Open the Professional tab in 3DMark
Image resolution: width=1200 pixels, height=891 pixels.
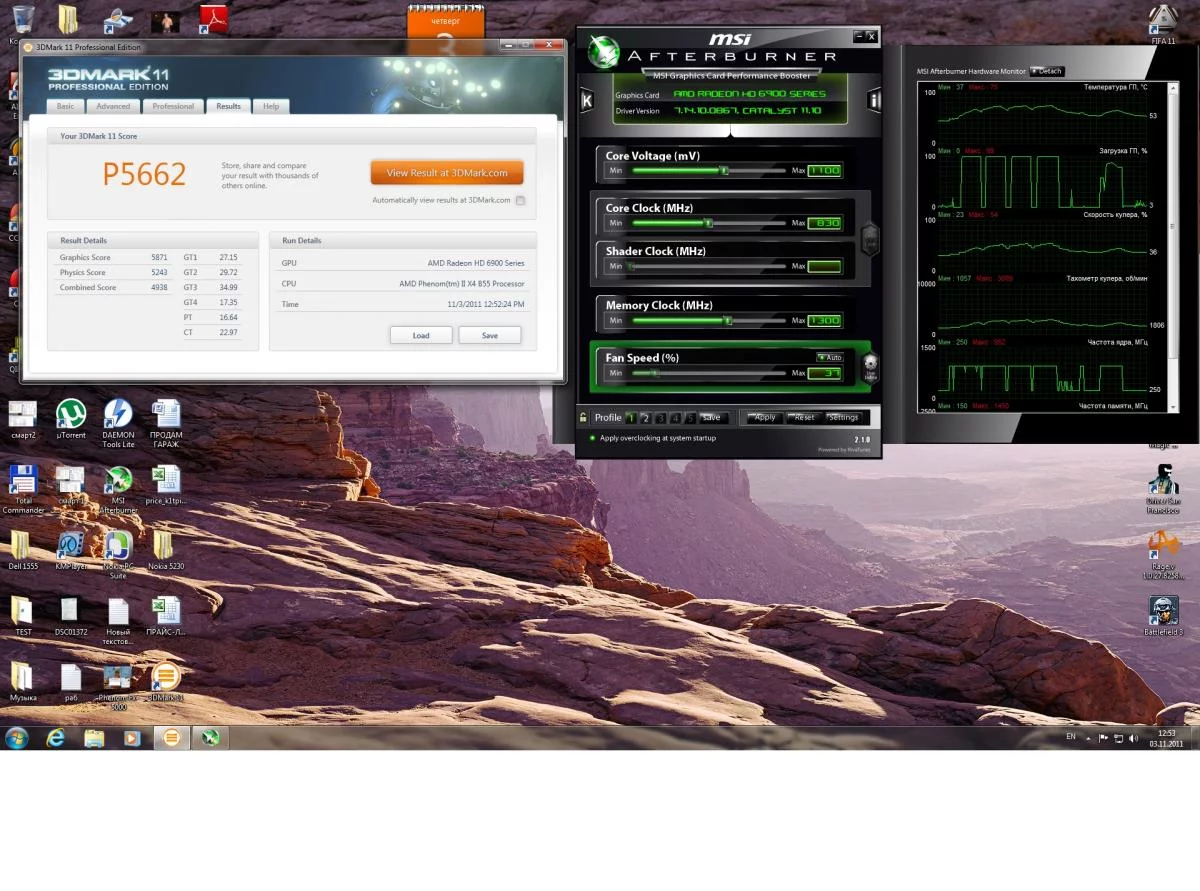point(173,106)
